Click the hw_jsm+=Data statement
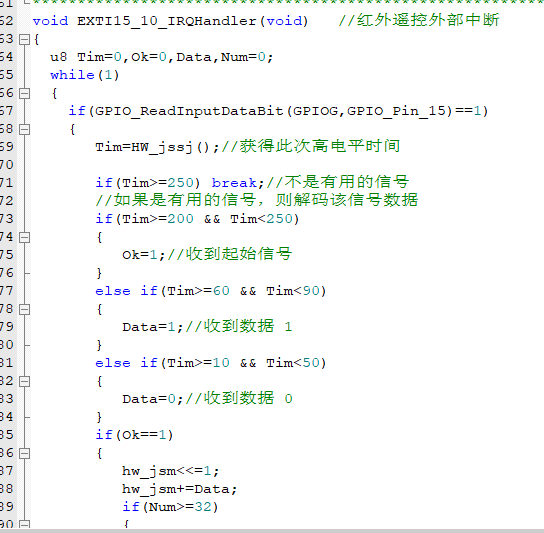Screen dimensions: 544x533 pos(180,489)
